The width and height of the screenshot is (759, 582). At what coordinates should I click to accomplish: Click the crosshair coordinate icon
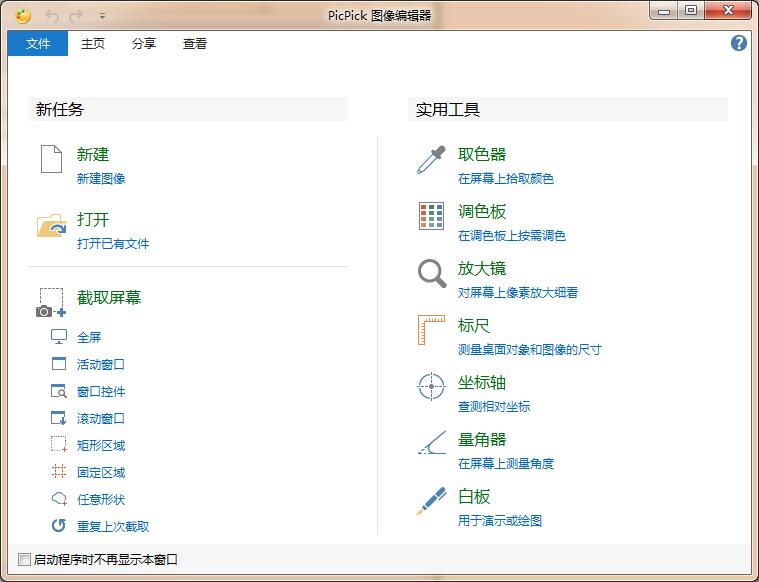431,386
